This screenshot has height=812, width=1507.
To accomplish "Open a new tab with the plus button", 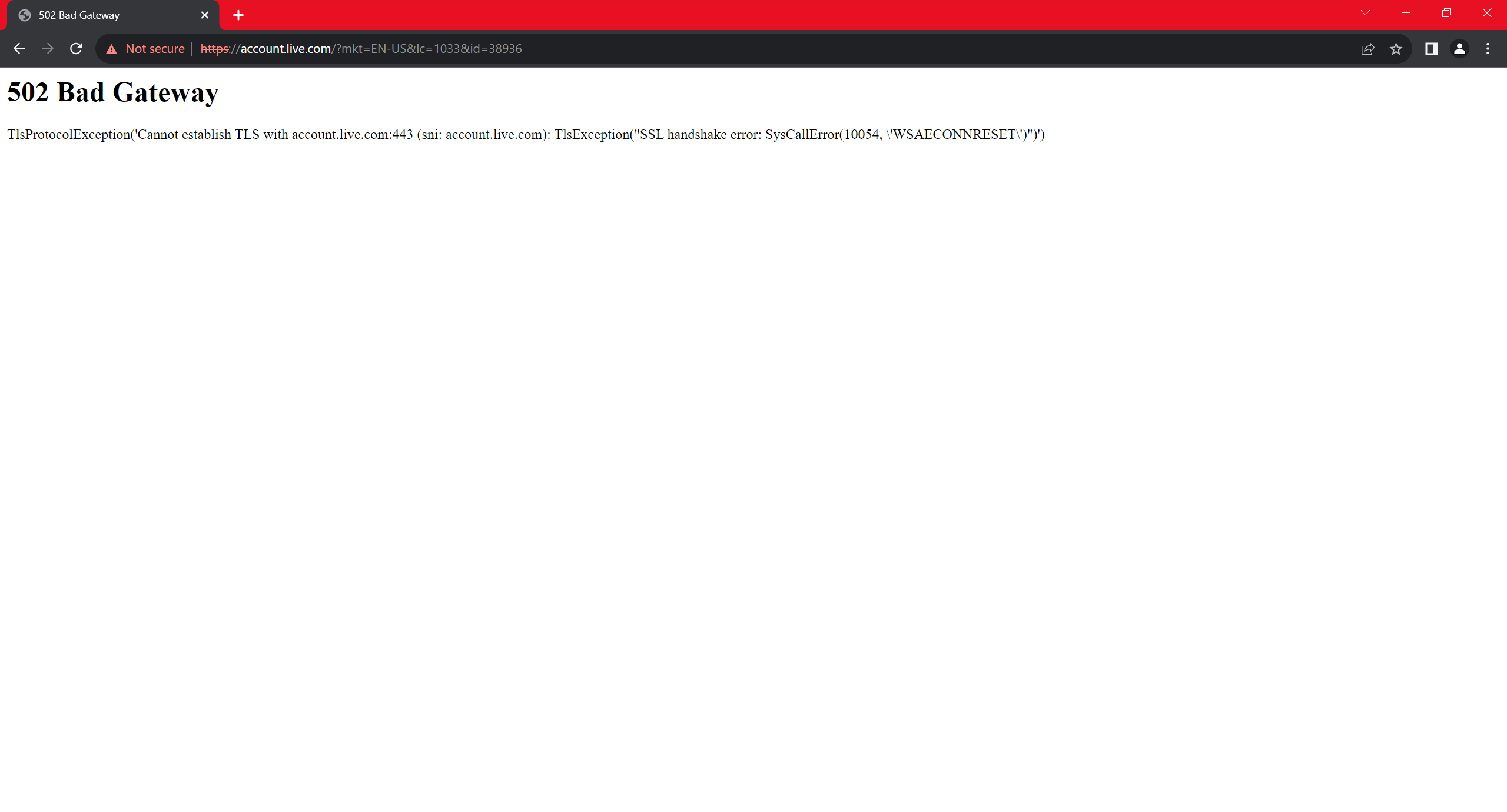I will pyautogui.click(x=238, y=15).
